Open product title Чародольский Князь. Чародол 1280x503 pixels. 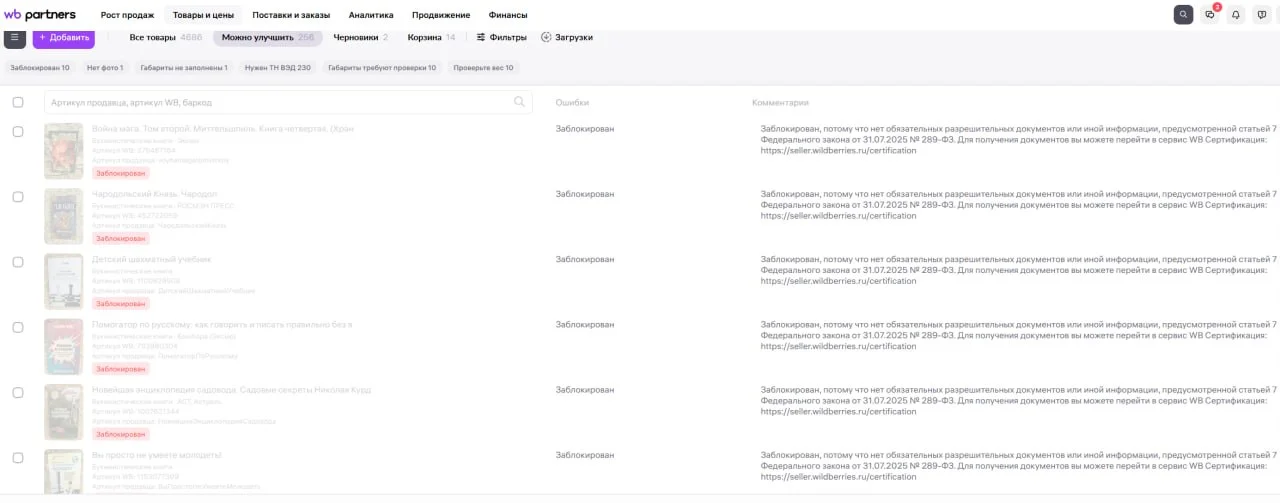coord(154,193)
